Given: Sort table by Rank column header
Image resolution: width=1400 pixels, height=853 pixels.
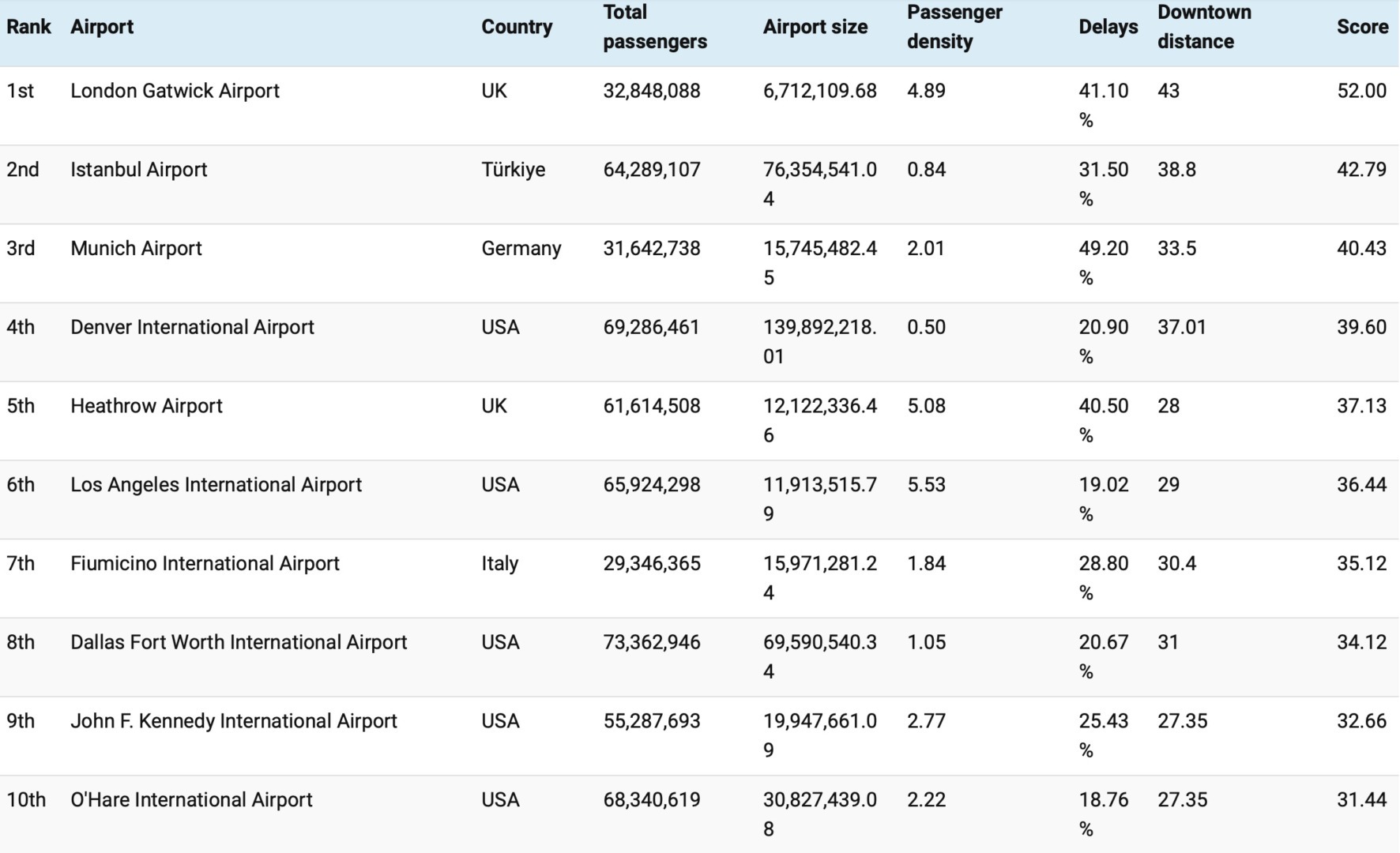Looking at the screenshot, I should tap(28, 27).
